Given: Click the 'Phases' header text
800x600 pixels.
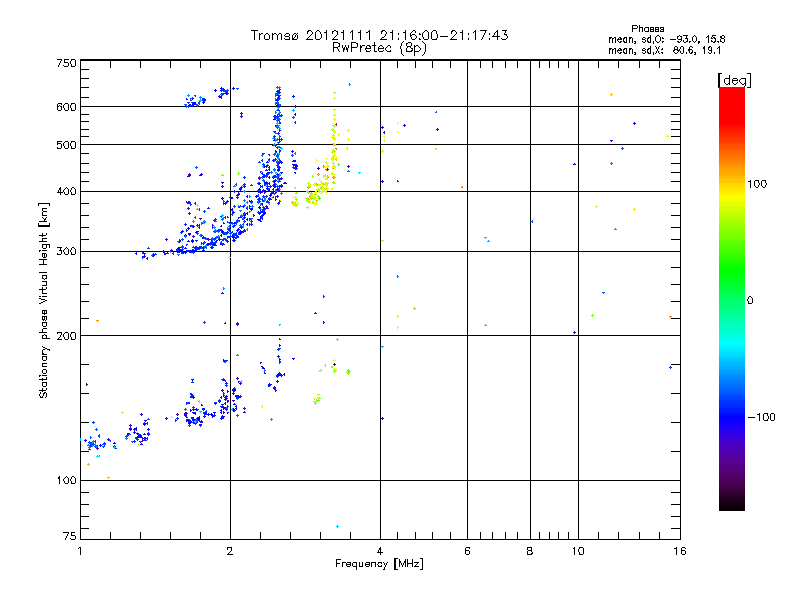Looking at the screenshot, I should (647, 29).
